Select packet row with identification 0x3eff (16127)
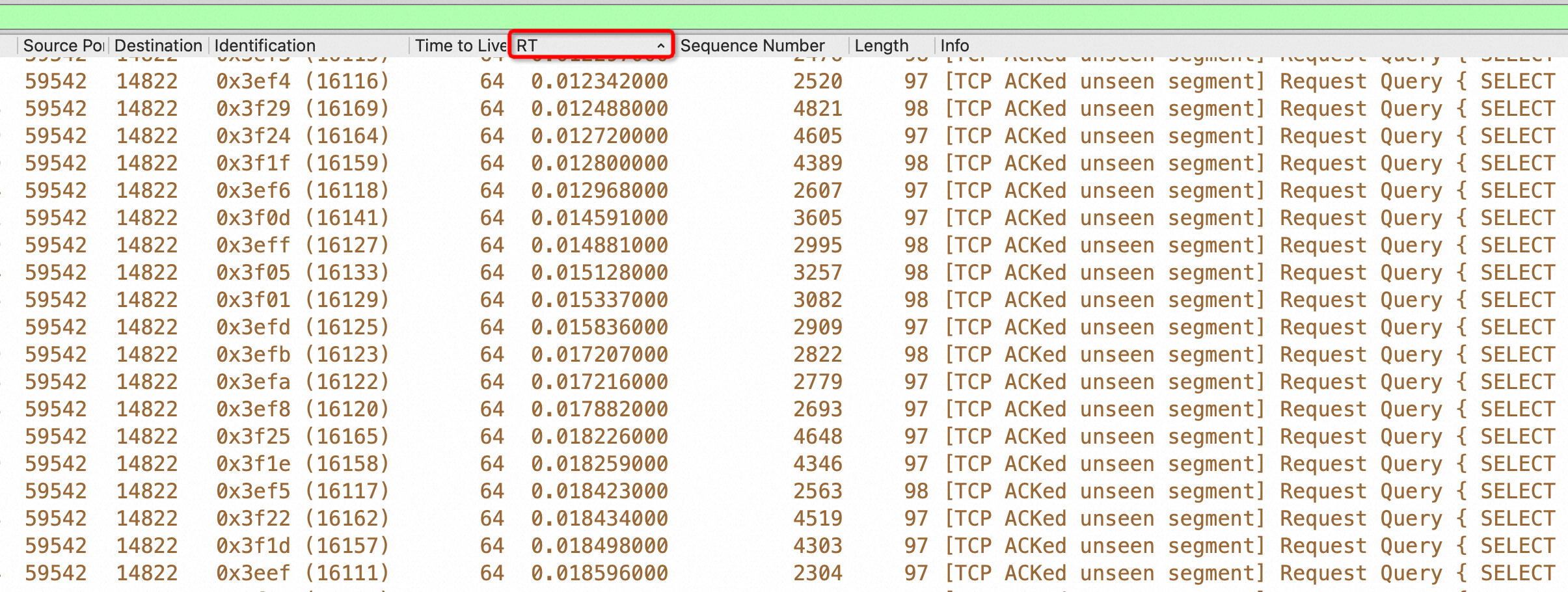 784,245
